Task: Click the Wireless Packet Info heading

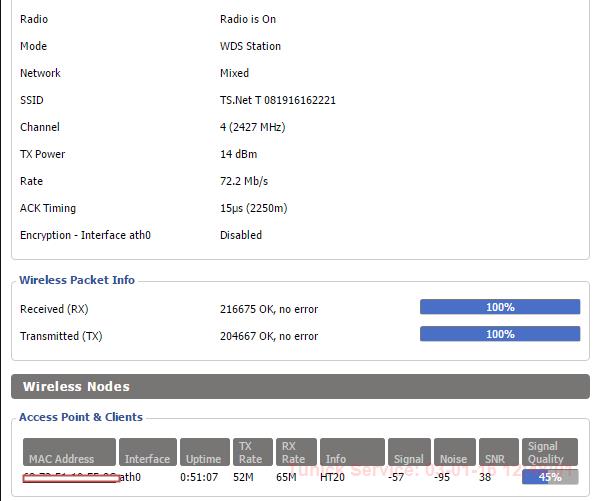Action: click(77, 280)
